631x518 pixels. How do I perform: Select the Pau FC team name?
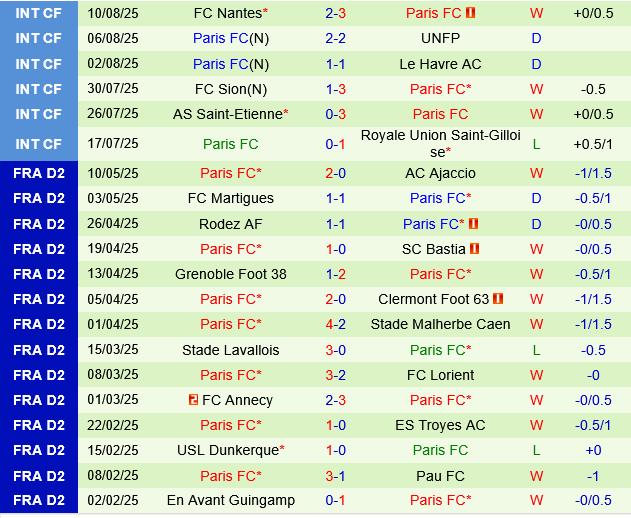click(x=440, y=476)
